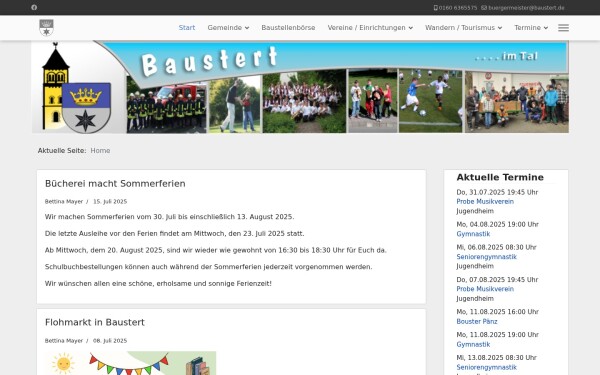Expand the Gemeinde dropdown arrow

pos(247,28)
